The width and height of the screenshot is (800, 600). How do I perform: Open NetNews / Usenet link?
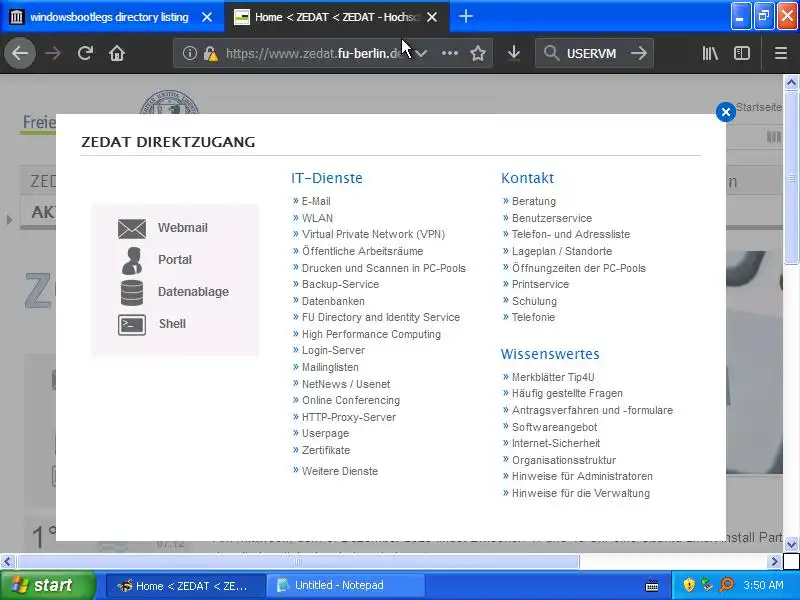[x=346, y=384]
